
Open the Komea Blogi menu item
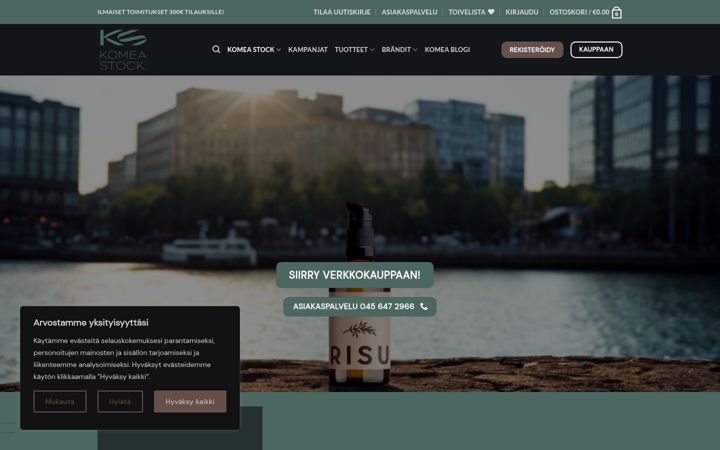click(447, 50)
